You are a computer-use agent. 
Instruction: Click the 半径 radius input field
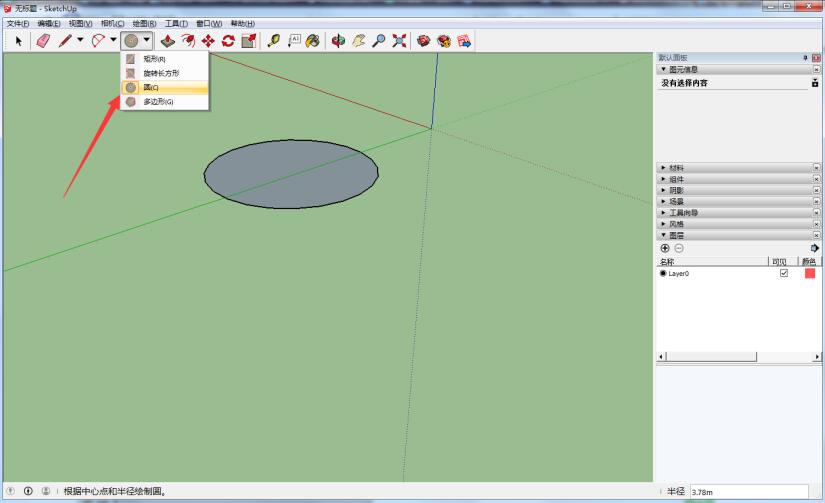[738, 492]
